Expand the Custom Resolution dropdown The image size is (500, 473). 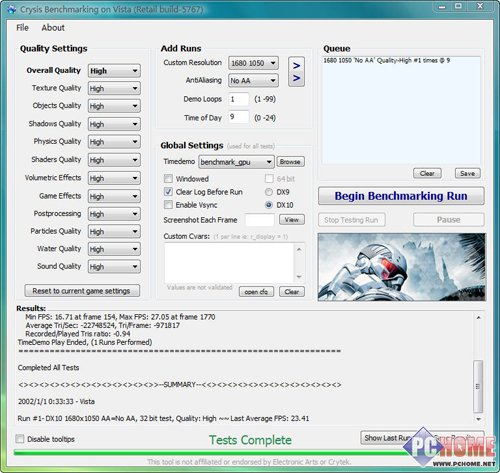253,63
